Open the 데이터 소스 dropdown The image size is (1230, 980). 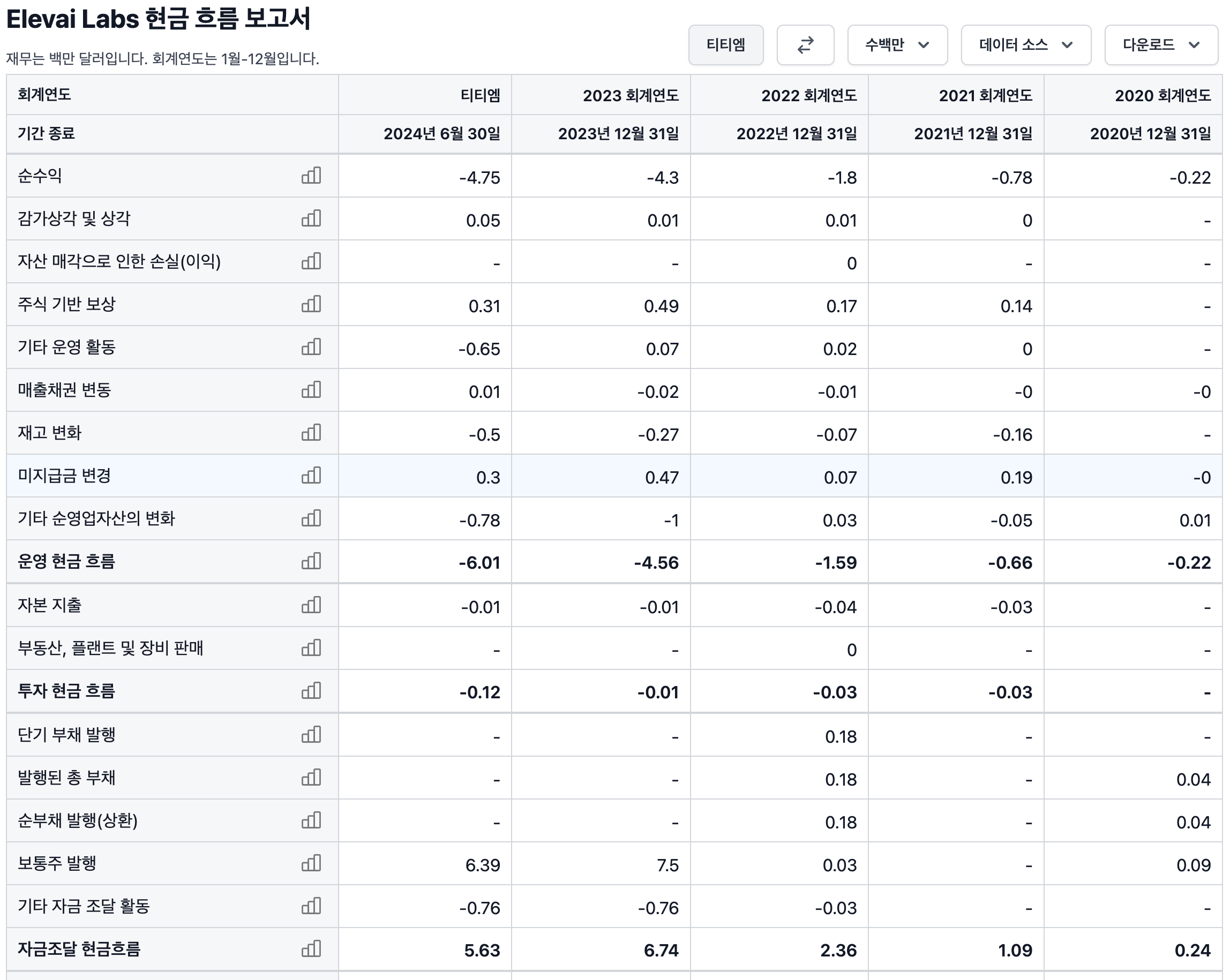(x=1025, y=45)
